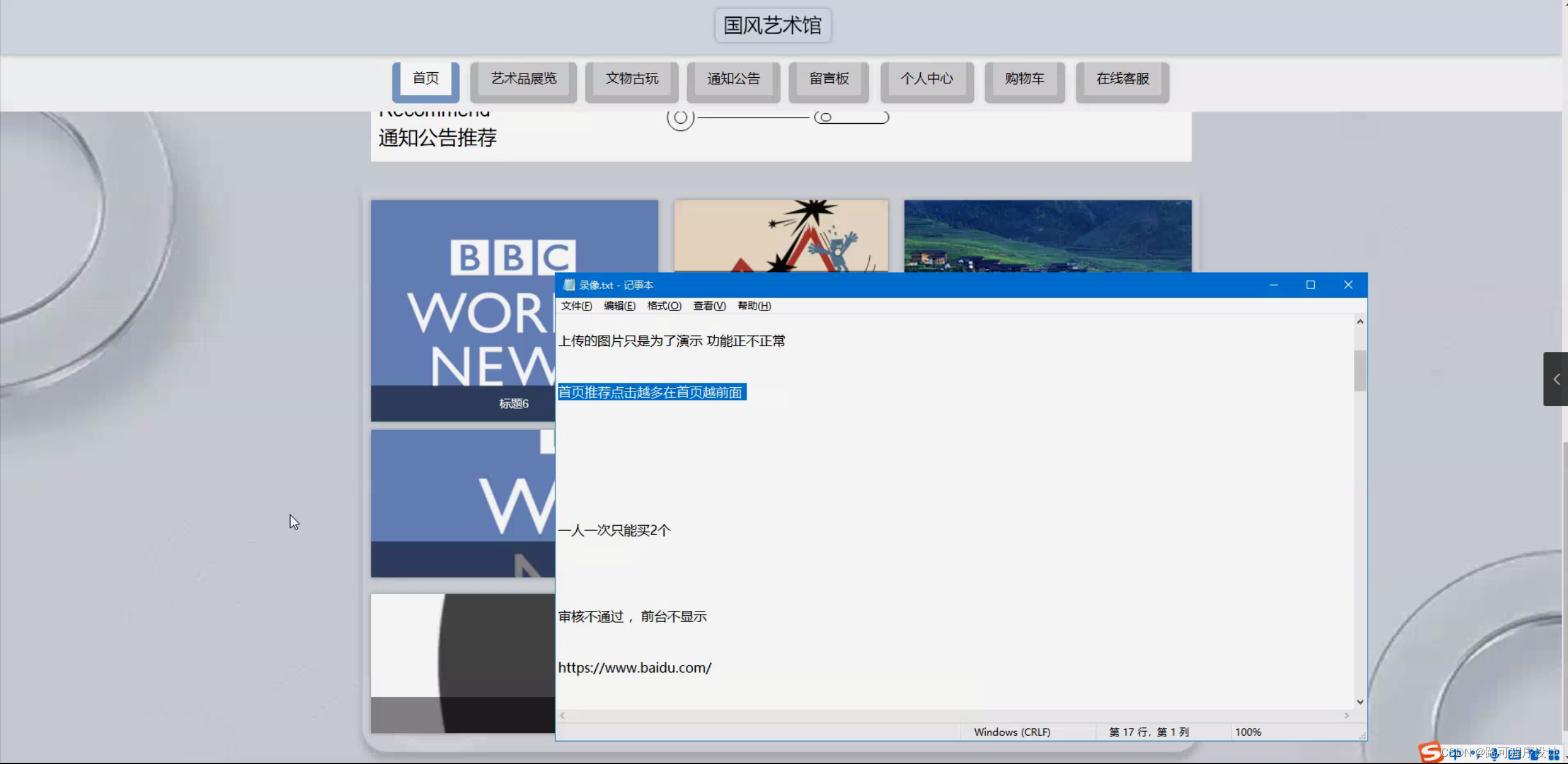Viewport: 1568px width, 764px height.
Task: Open the 文件(F) menu in Notepad
Action: pos(576,306)
